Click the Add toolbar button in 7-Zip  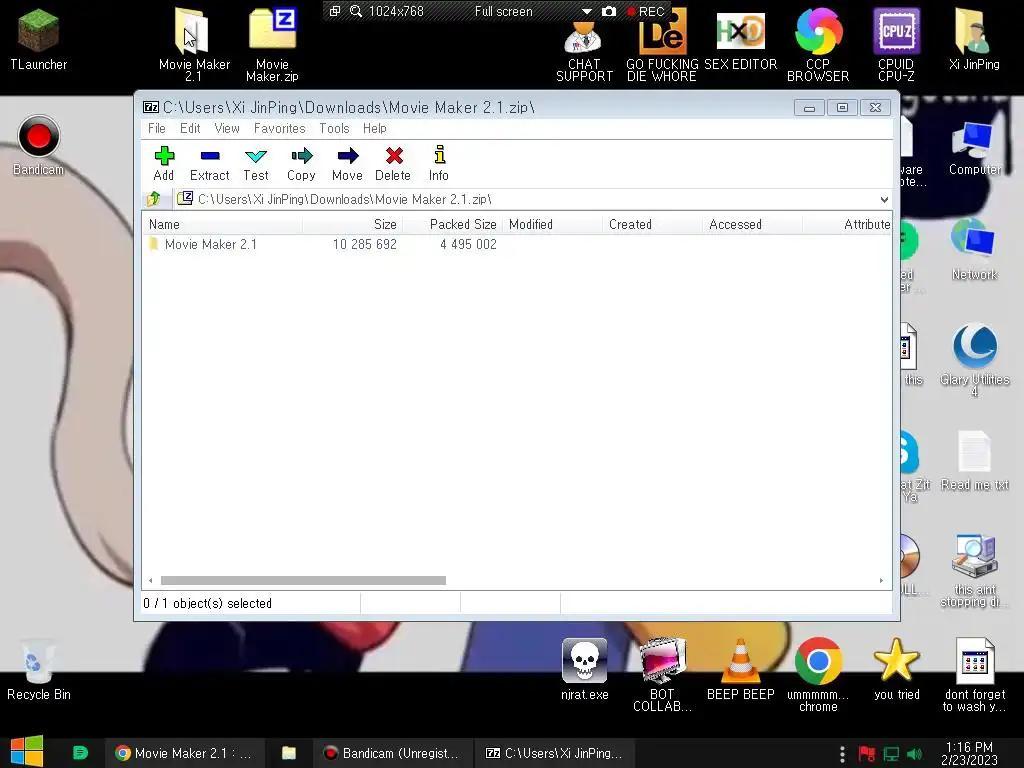pyautogui.click(x=164, y=163)
